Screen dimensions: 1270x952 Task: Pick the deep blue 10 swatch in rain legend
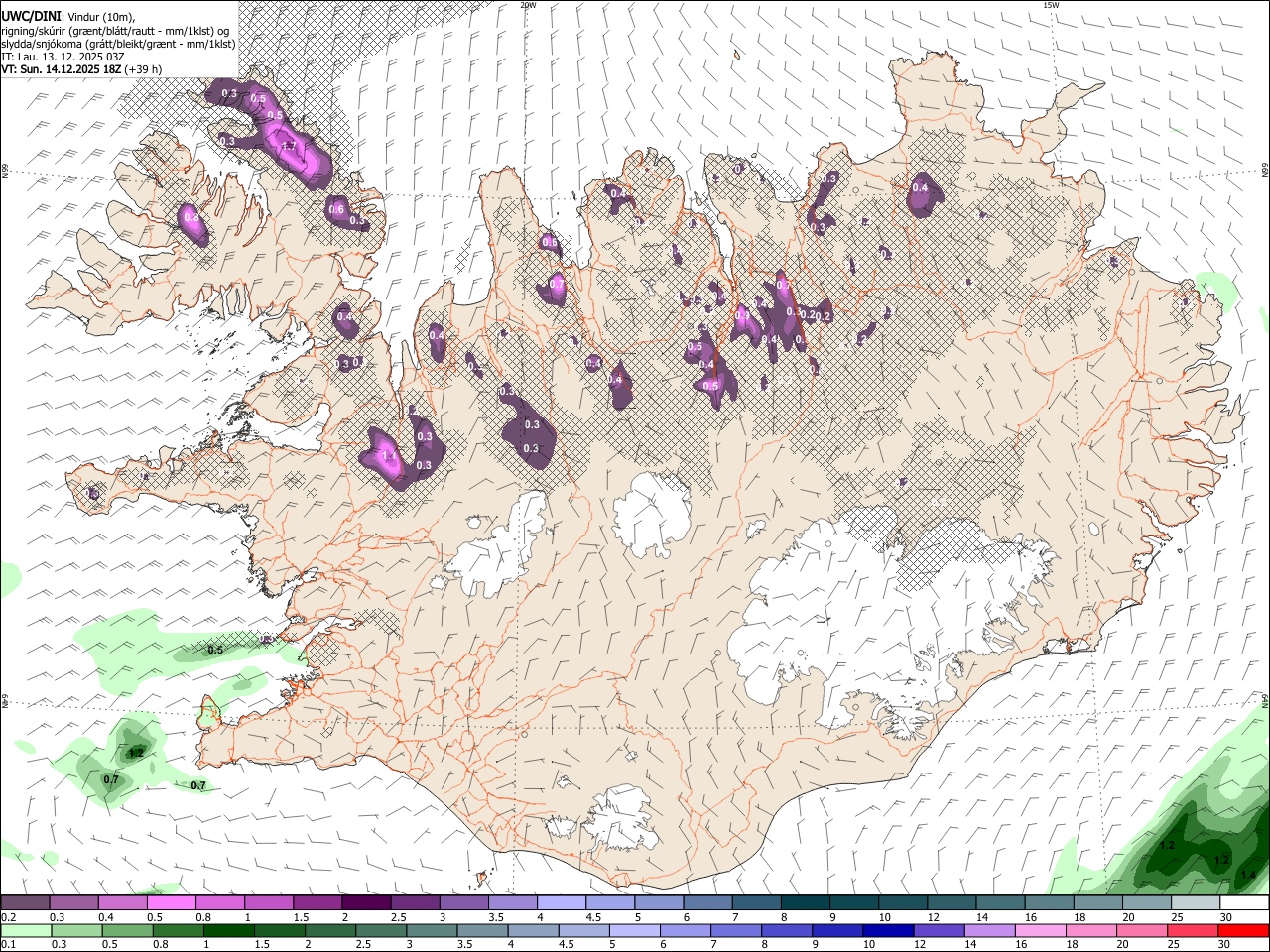889,930
